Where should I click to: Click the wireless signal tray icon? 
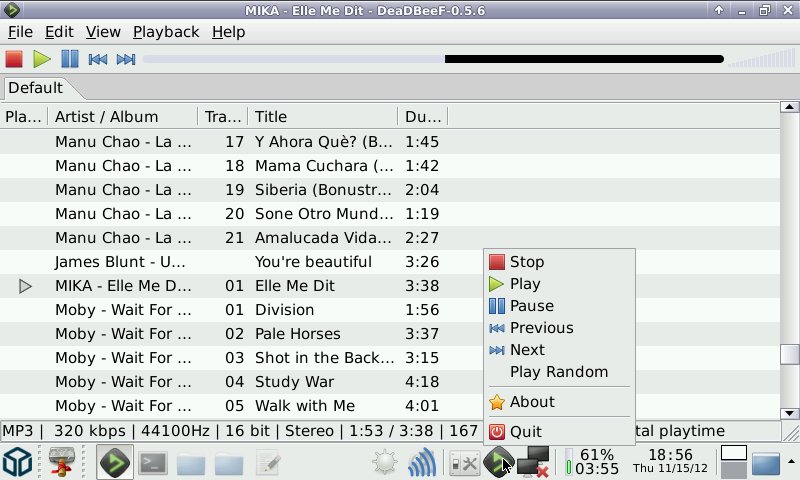coord(422,462)
